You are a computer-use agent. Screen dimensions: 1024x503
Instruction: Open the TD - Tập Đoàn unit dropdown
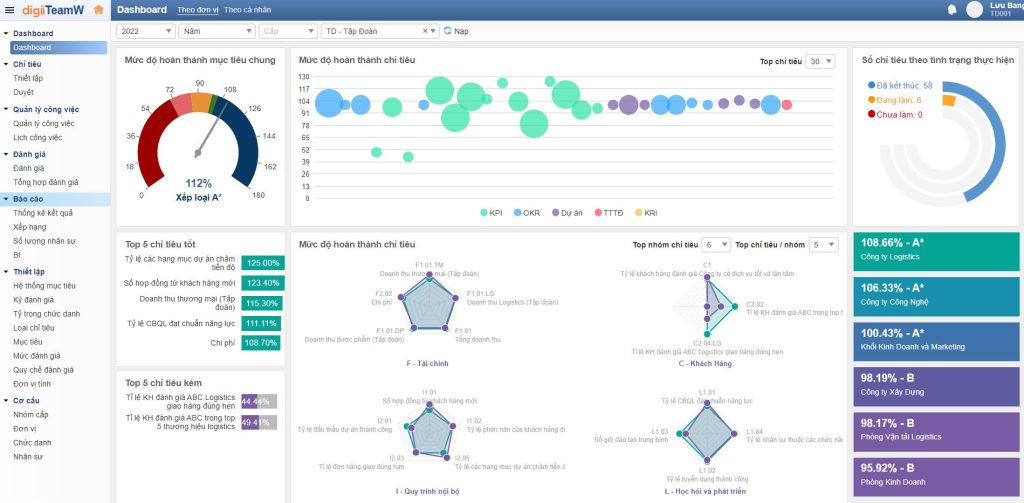point(380,31)
